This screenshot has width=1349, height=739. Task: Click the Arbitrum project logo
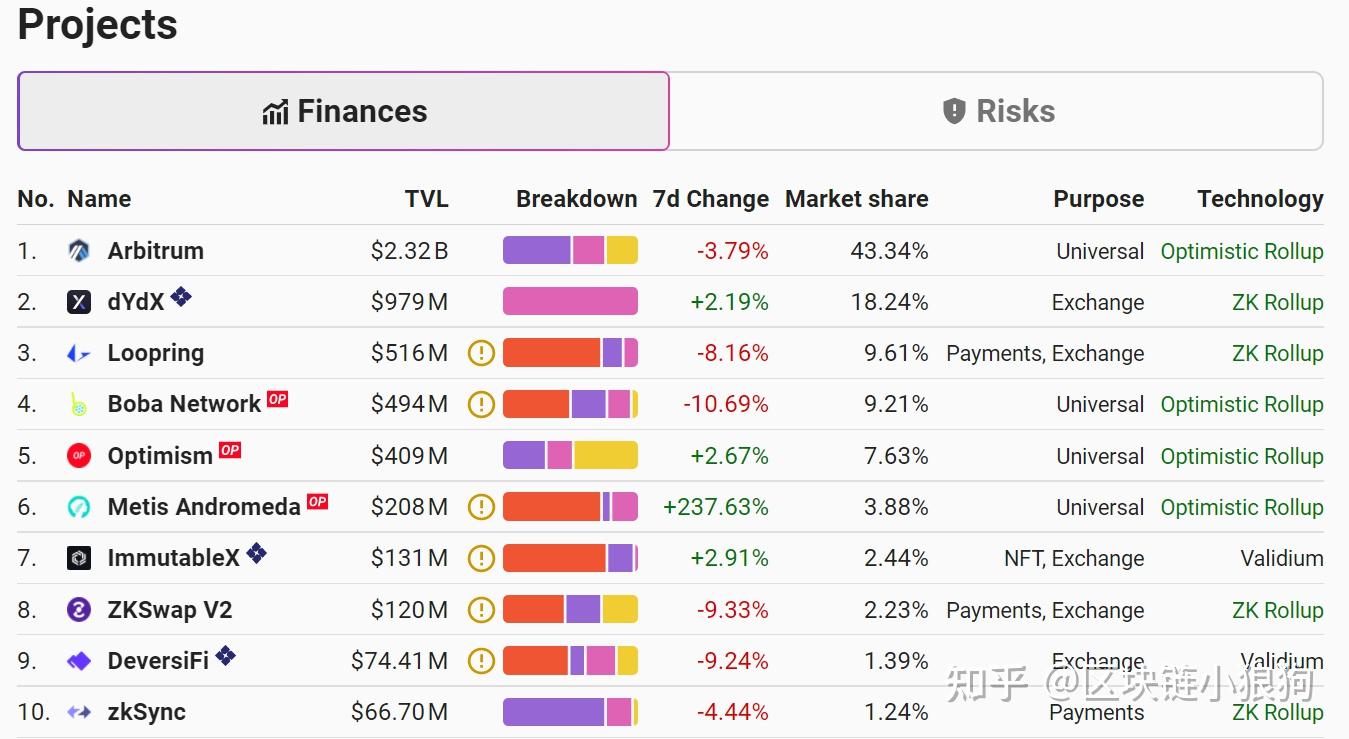point(79,251)
